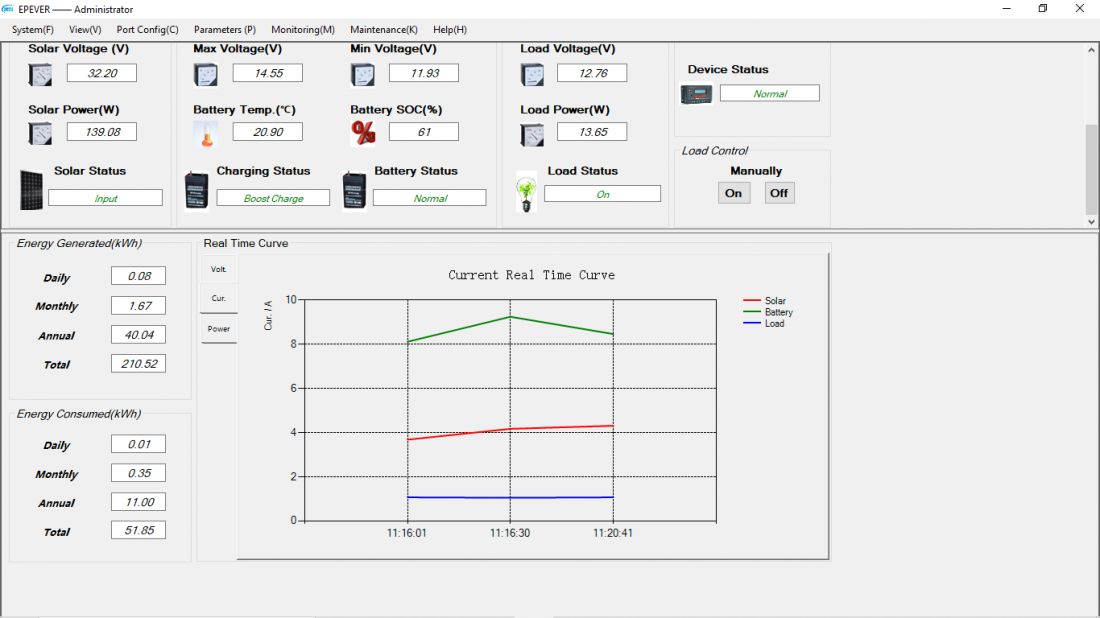Click the 11:16:30 time axis label
The image size is (1100, 618).
(510, 533)
